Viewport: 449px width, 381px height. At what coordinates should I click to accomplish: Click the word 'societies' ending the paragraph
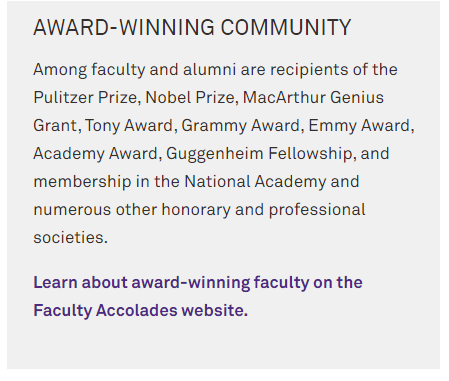click(x=68, y=238)
